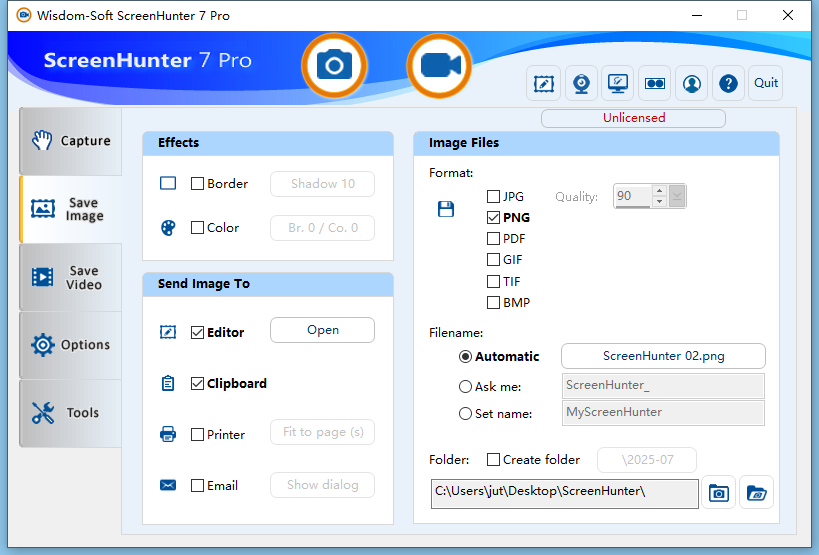The width and height of the screenshot is (819, 555).
Task: Select the Ask me filename option
Action: [465, 387]
